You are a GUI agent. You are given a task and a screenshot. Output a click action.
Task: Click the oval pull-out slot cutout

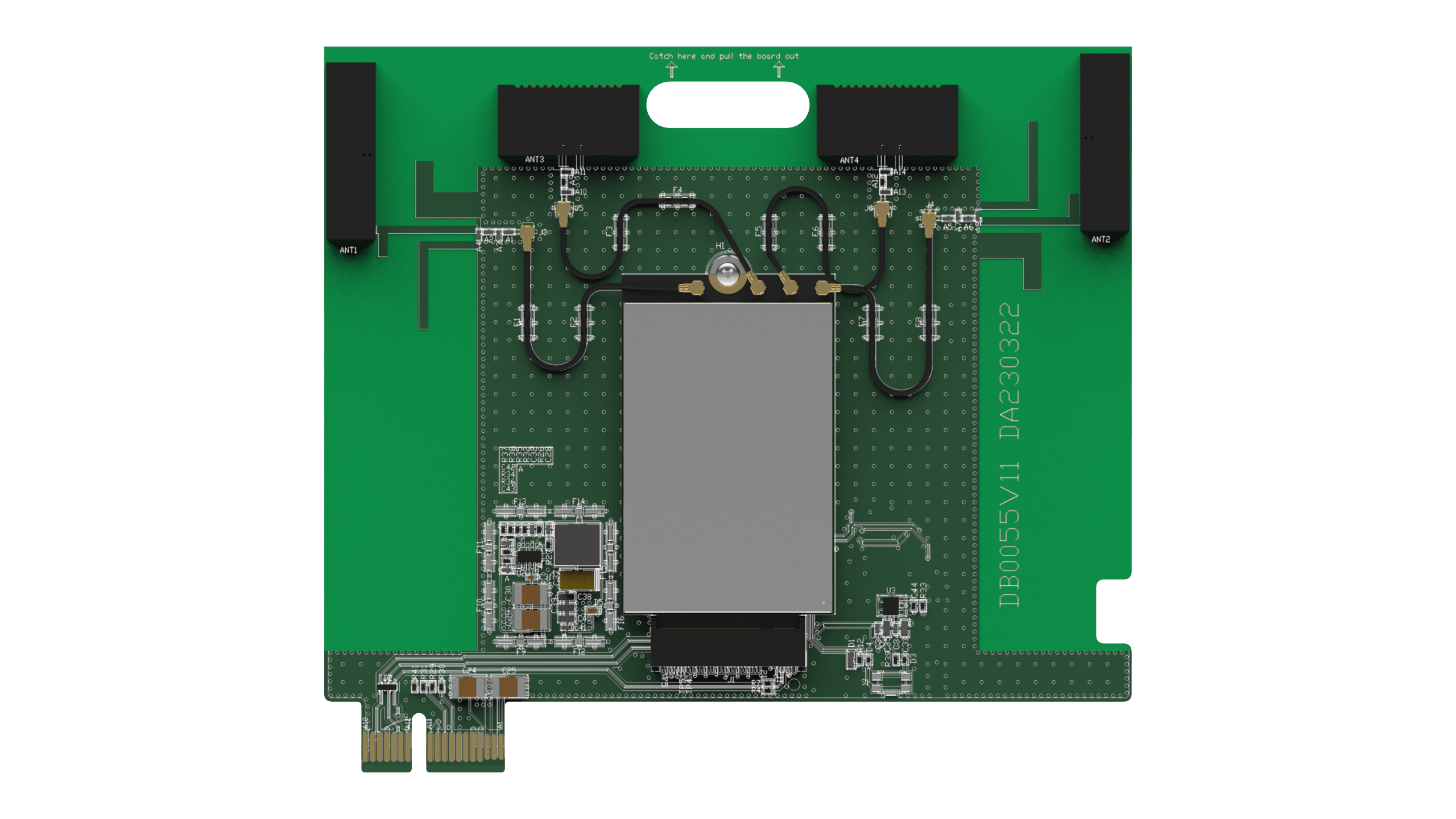(x=728, y=105)
